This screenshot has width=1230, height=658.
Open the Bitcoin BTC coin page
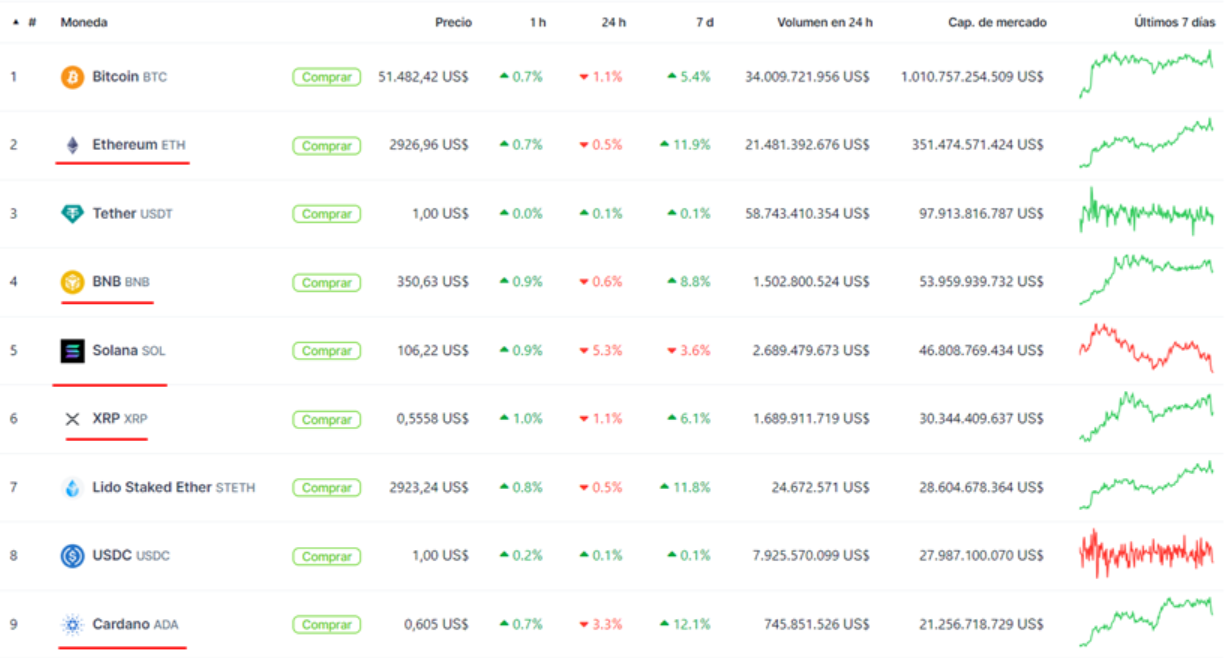click(x=129, y=77)
